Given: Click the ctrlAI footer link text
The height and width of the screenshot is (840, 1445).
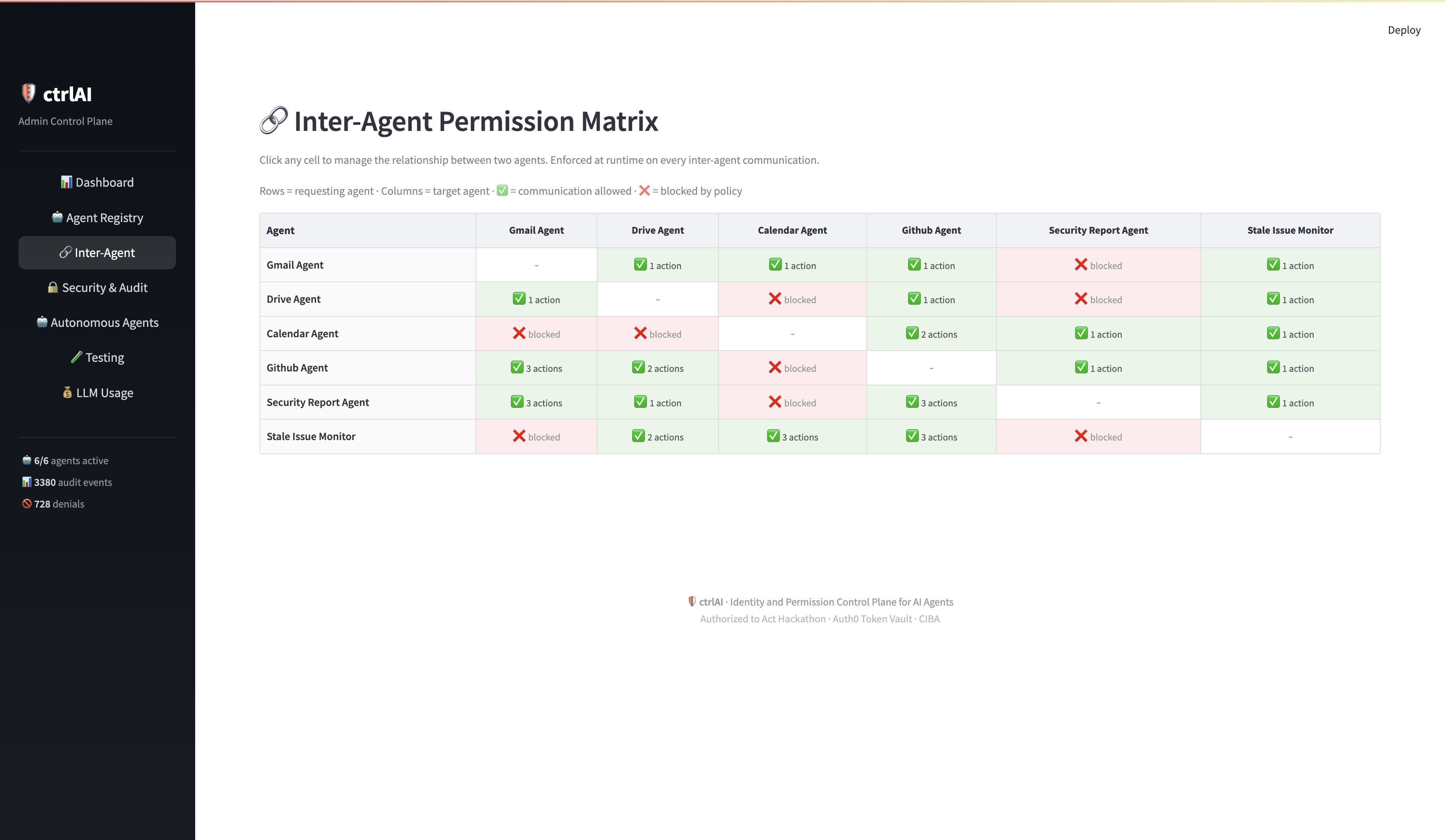Looking at the screenshot, I should pyautogui.click(x=710, y=601).
